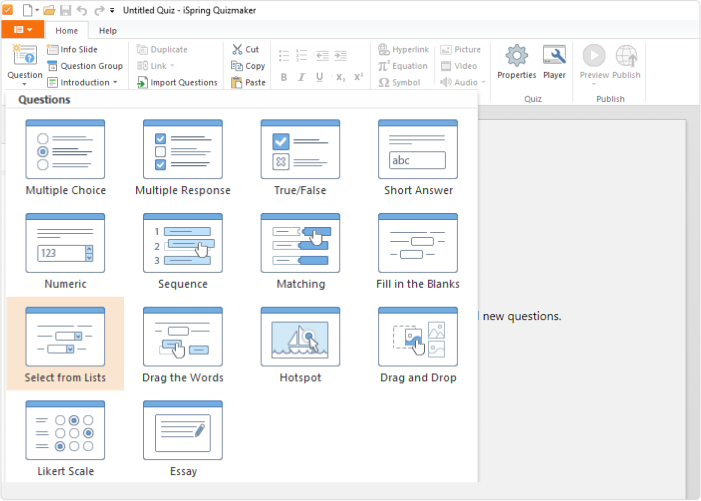Insert an Info Slide
Screen dimensions: 701x501
pos(72,49)
